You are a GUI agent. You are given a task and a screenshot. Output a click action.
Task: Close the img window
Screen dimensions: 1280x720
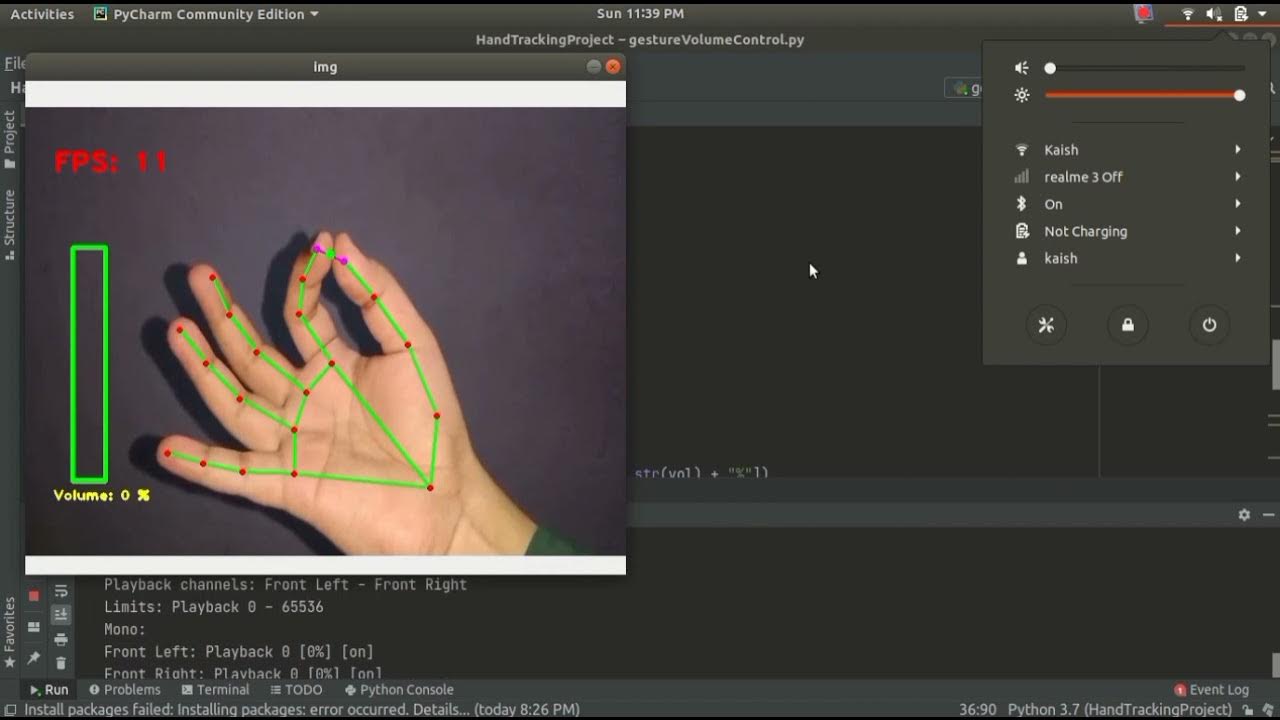coord(614,67)
